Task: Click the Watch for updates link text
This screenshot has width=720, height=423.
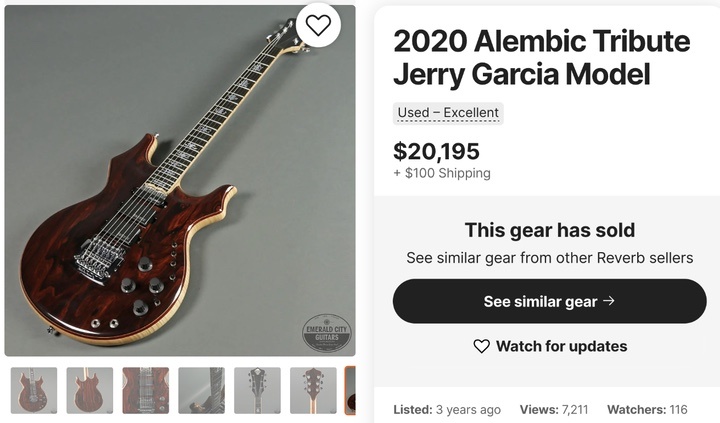Action: click(561, 346)
